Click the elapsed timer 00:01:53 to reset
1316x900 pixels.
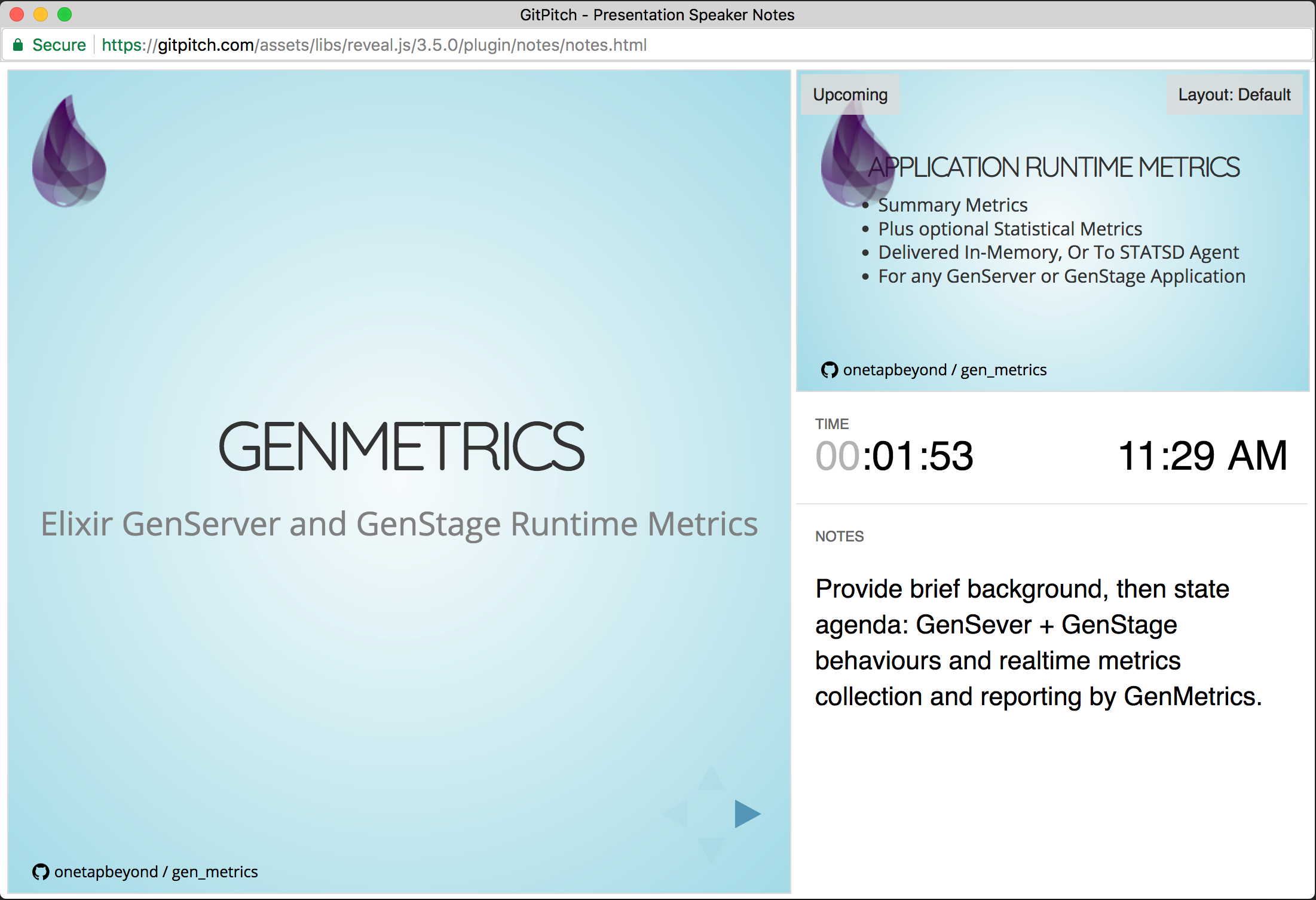coord(894,456)
